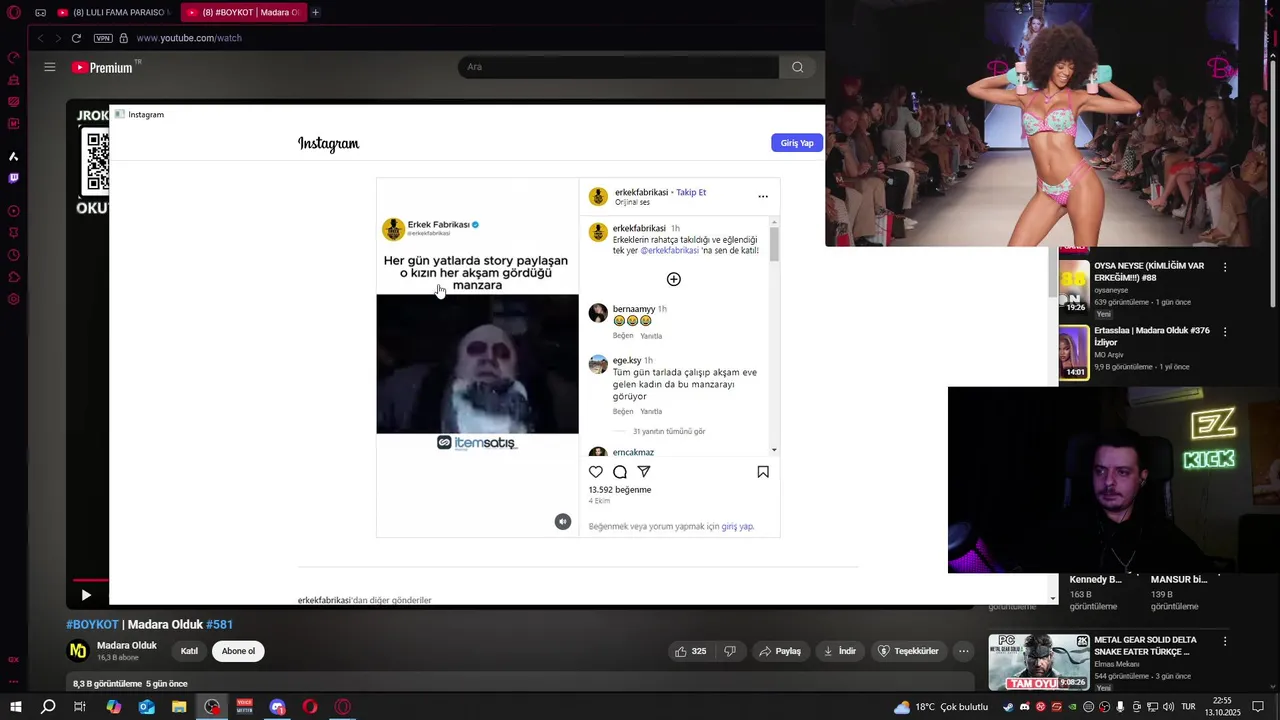Open the Opera GX main menu logo
This screenshot has width=1280, height=720.
pyautogui.click(x=14, y=12)
